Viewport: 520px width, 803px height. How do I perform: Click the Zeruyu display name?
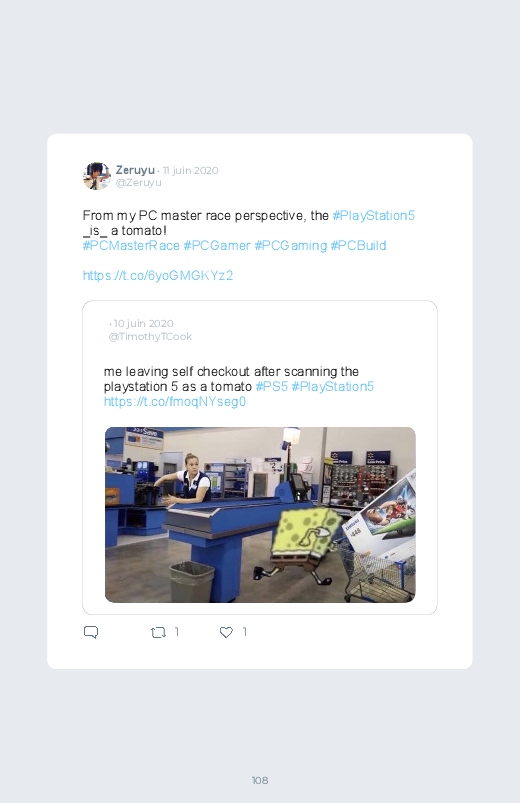135,170
